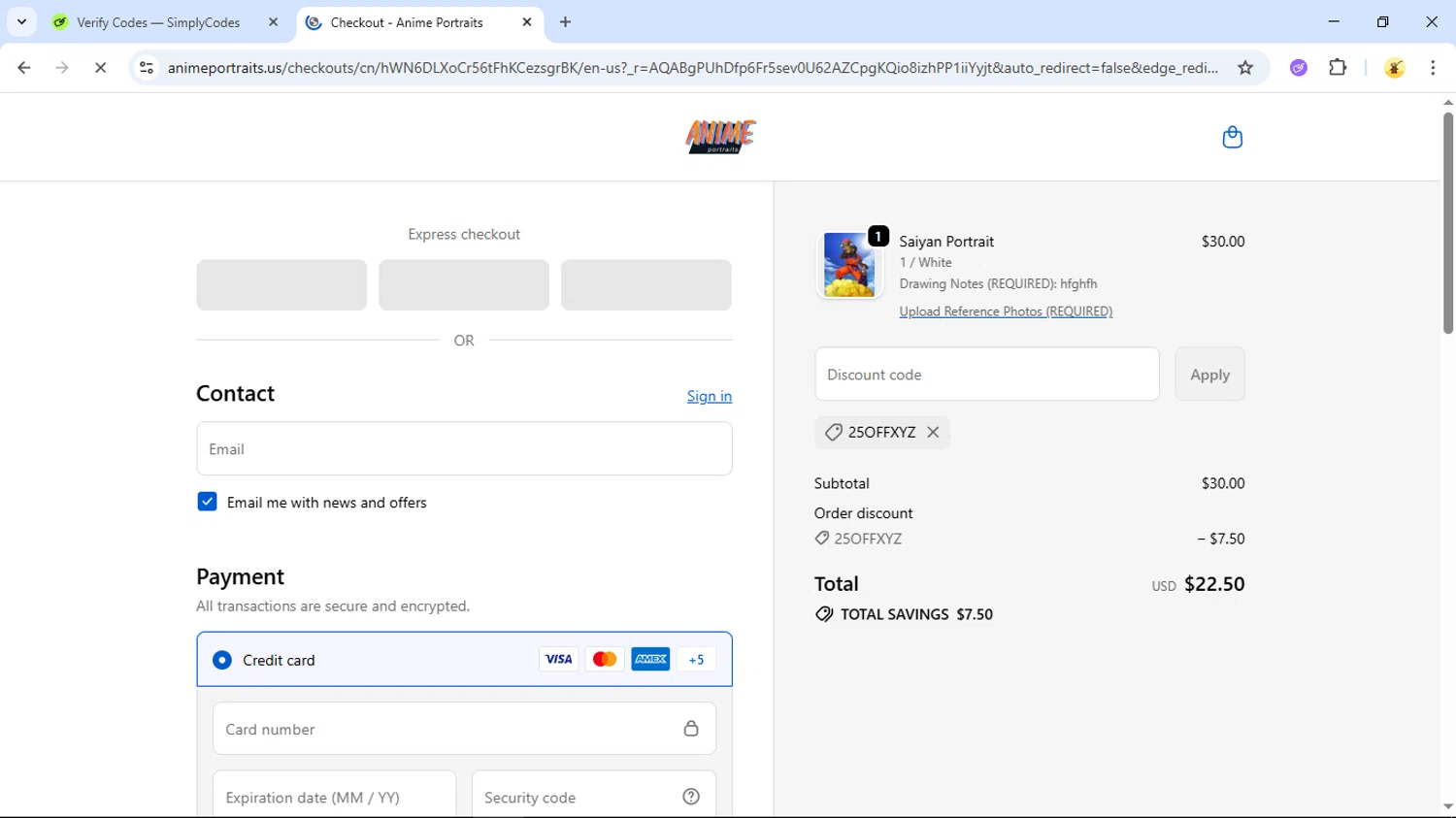
Task: Click the Total amount $22.50
Action: (1214, 584)
